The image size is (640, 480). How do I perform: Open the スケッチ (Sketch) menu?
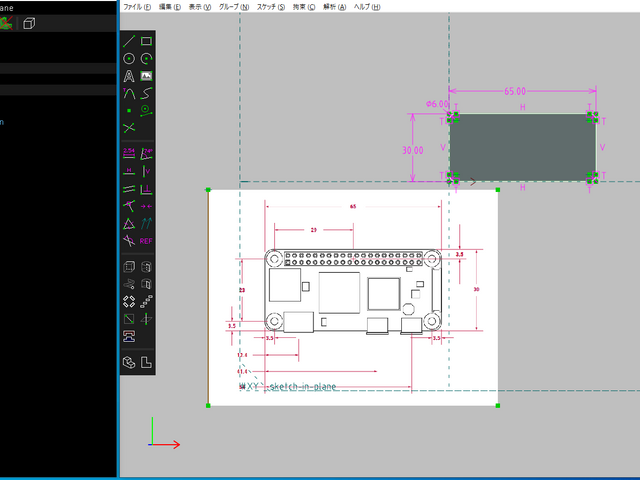(268, 6)
